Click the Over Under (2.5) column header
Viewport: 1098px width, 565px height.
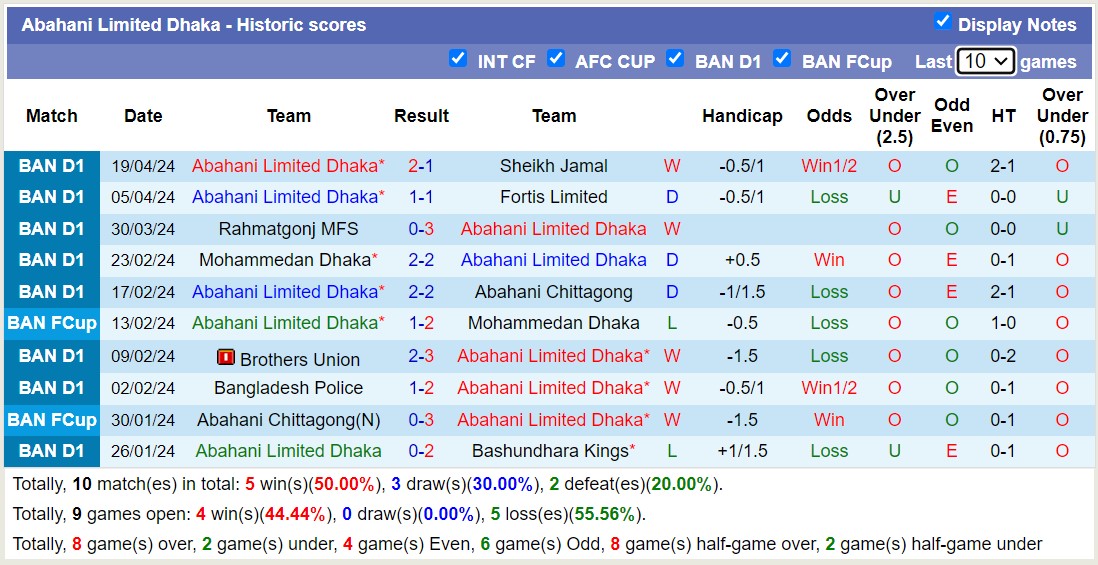tap(894, 116)
